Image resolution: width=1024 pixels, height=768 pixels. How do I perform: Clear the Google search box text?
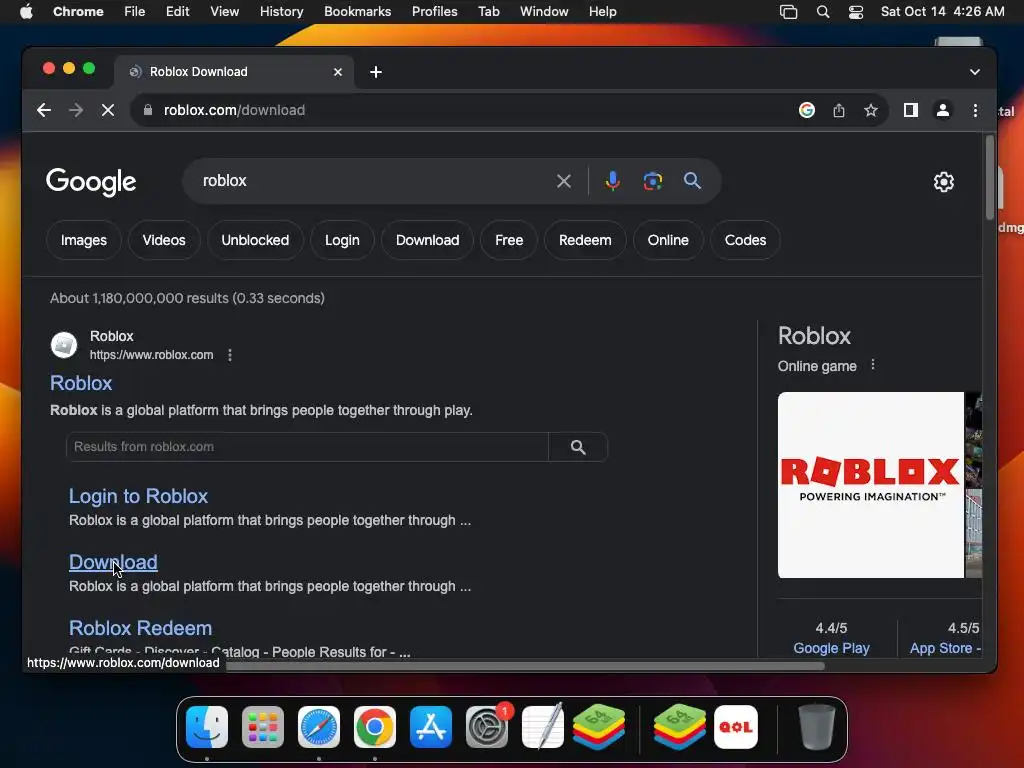click(x=564, y=181)
